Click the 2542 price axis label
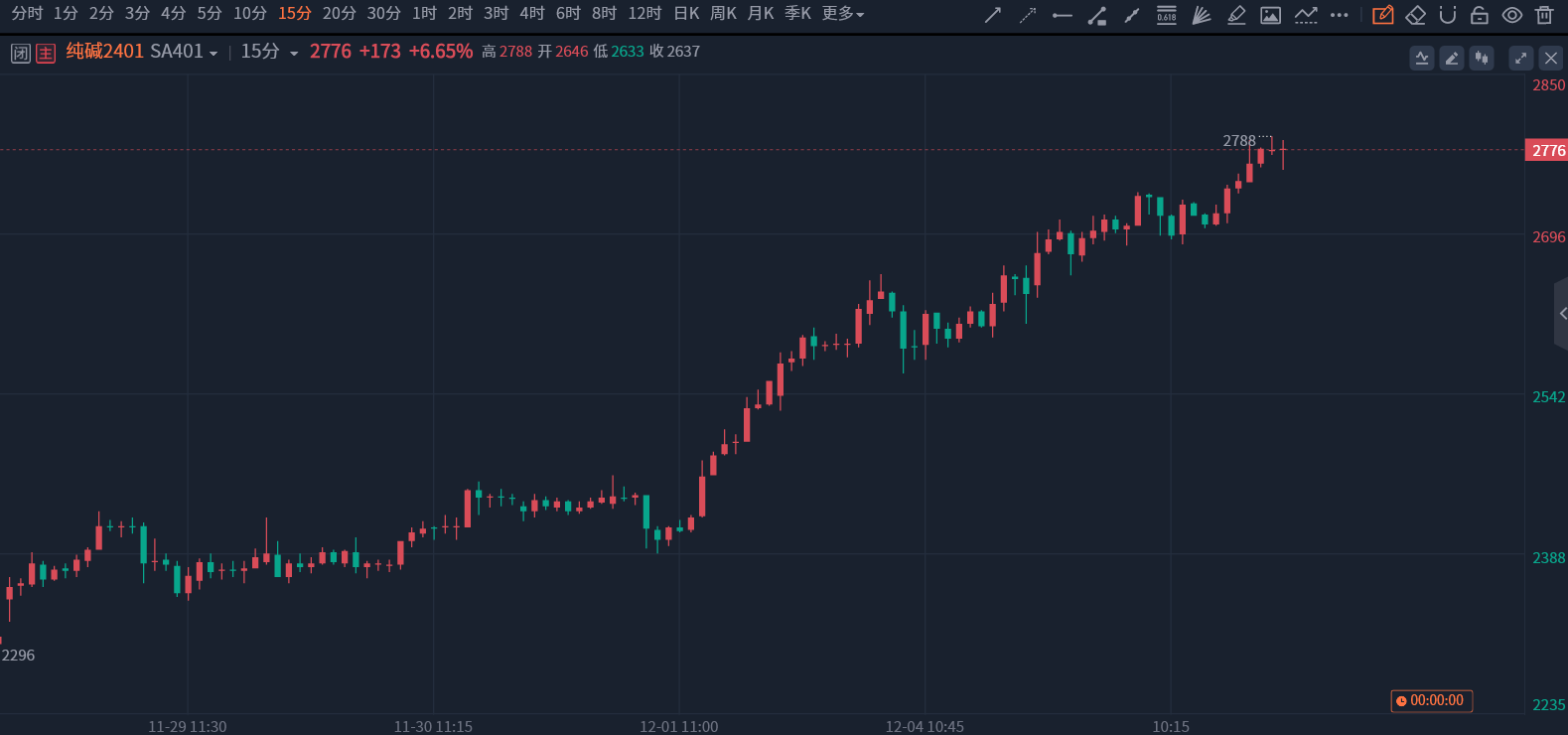Image resolution: width=1568 pixels, height=735 pixels. [x=1548, y=397]
